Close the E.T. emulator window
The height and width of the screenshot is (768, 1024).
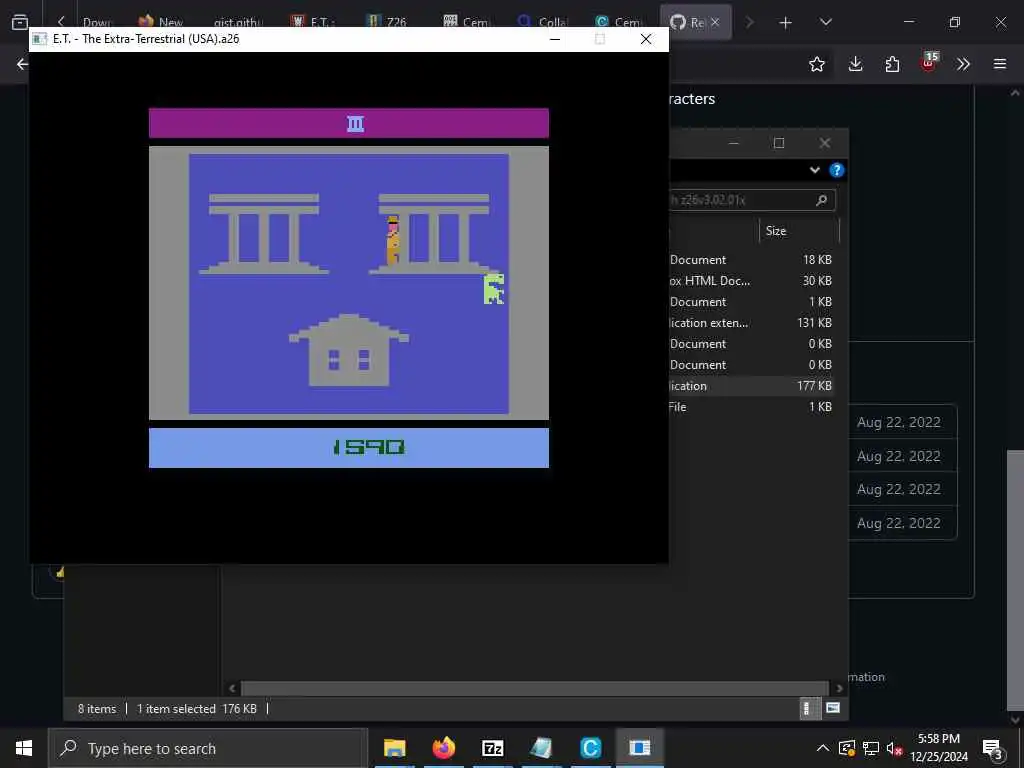pyautogui.click(x=646, y=39)
